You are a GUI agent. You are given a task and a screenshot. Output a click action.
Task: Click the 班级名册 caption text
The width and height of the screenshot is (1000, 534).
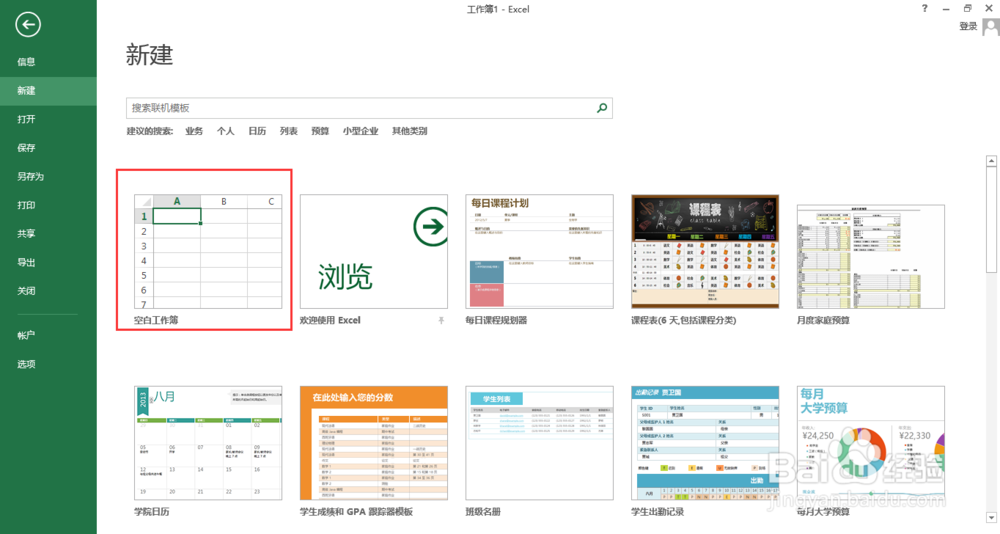coord(483,512)
